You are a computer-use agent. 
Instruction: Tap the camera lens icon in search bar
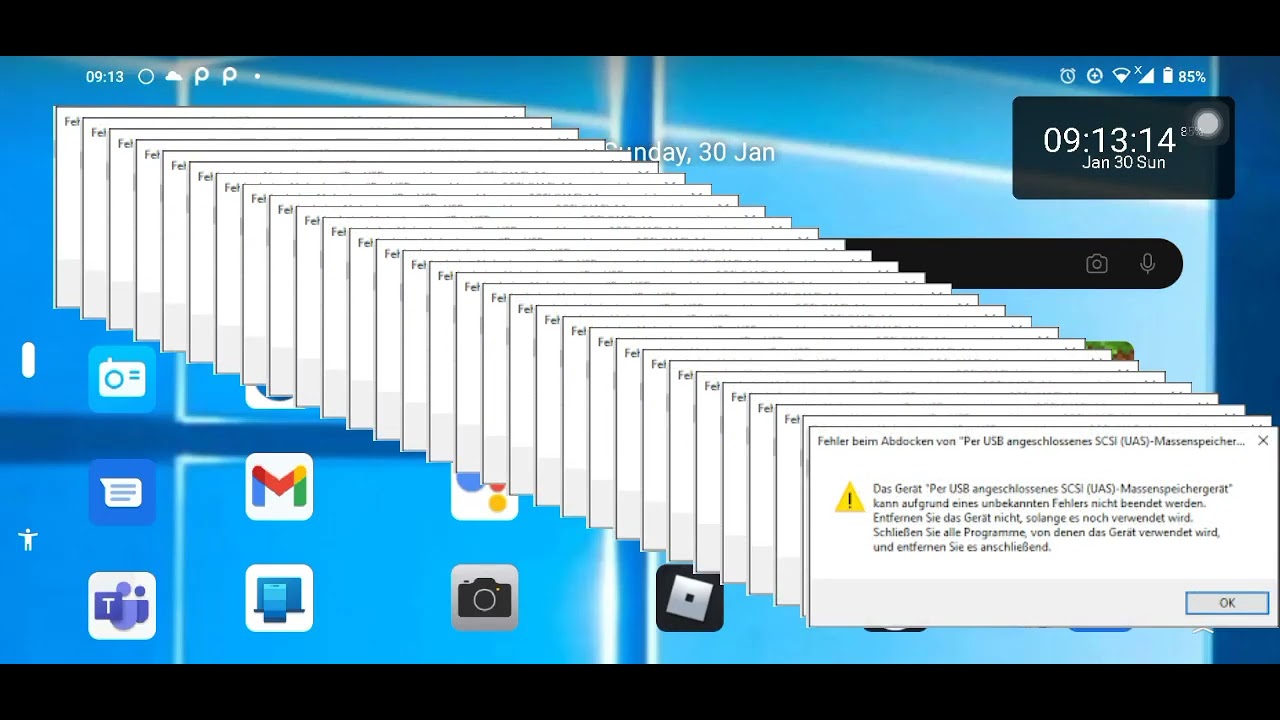pyautogui.click(x=1097, y=264)
